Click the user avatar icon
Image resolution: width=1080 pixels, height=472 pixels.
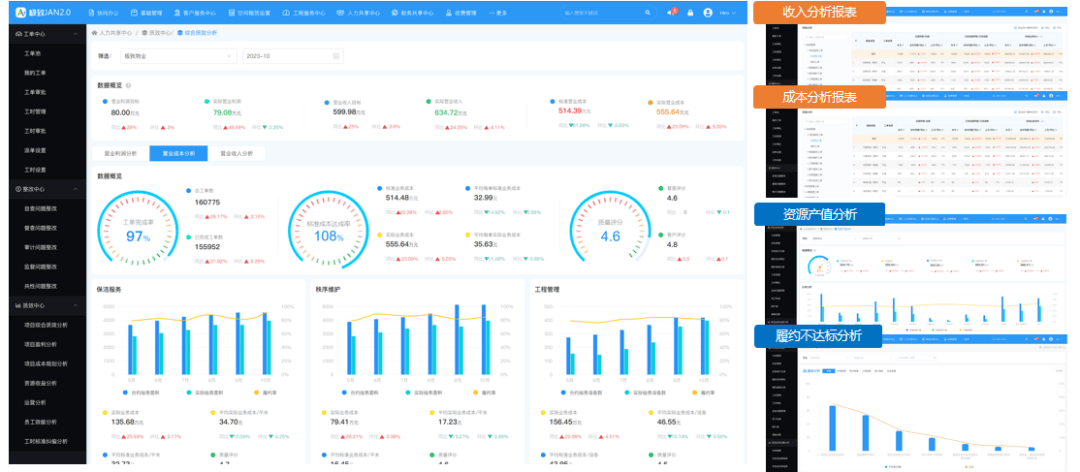pyautogui.click(x=708, y=13)
